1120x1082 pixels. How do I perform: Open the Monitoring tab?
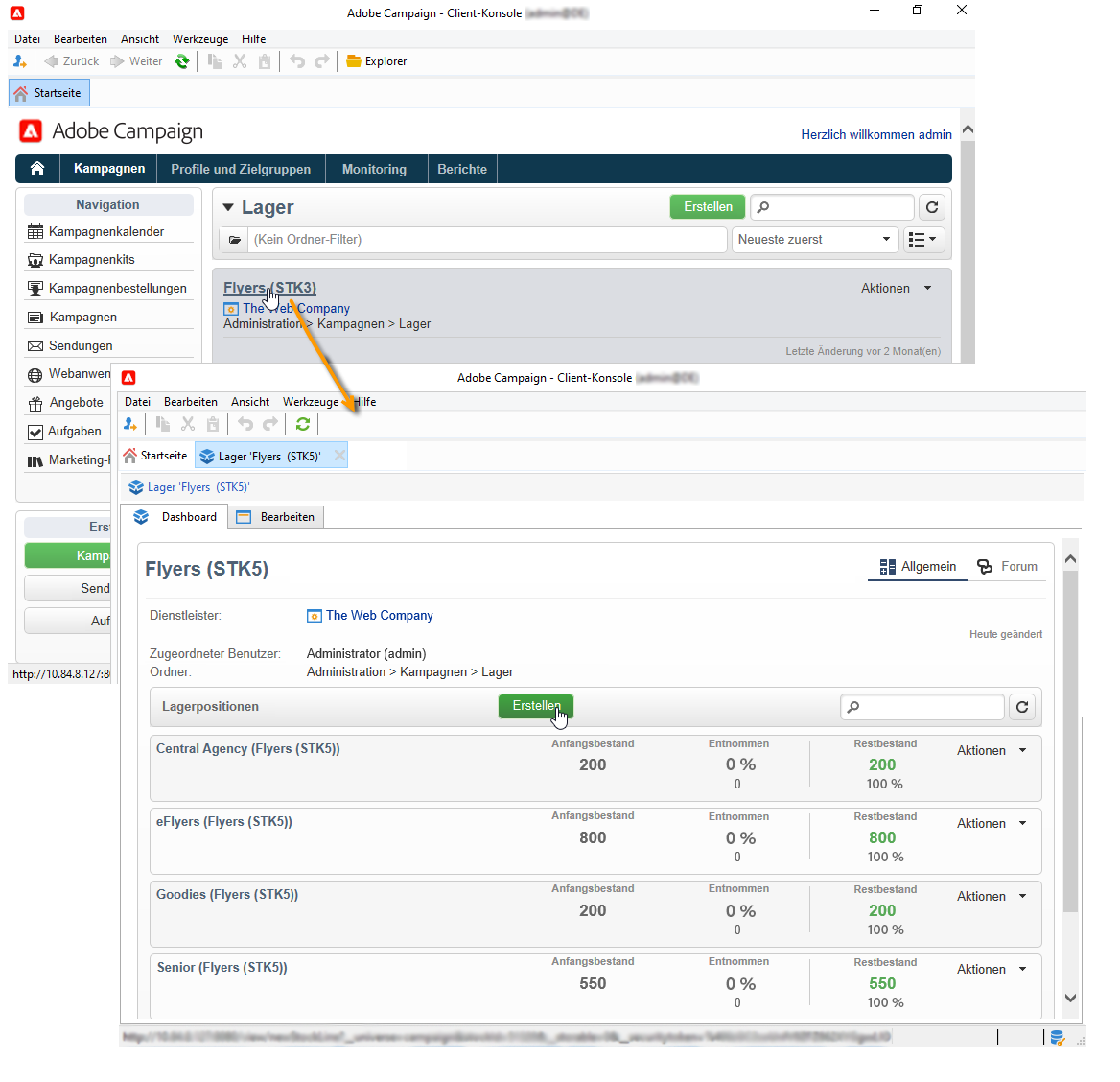pos(374,170)
